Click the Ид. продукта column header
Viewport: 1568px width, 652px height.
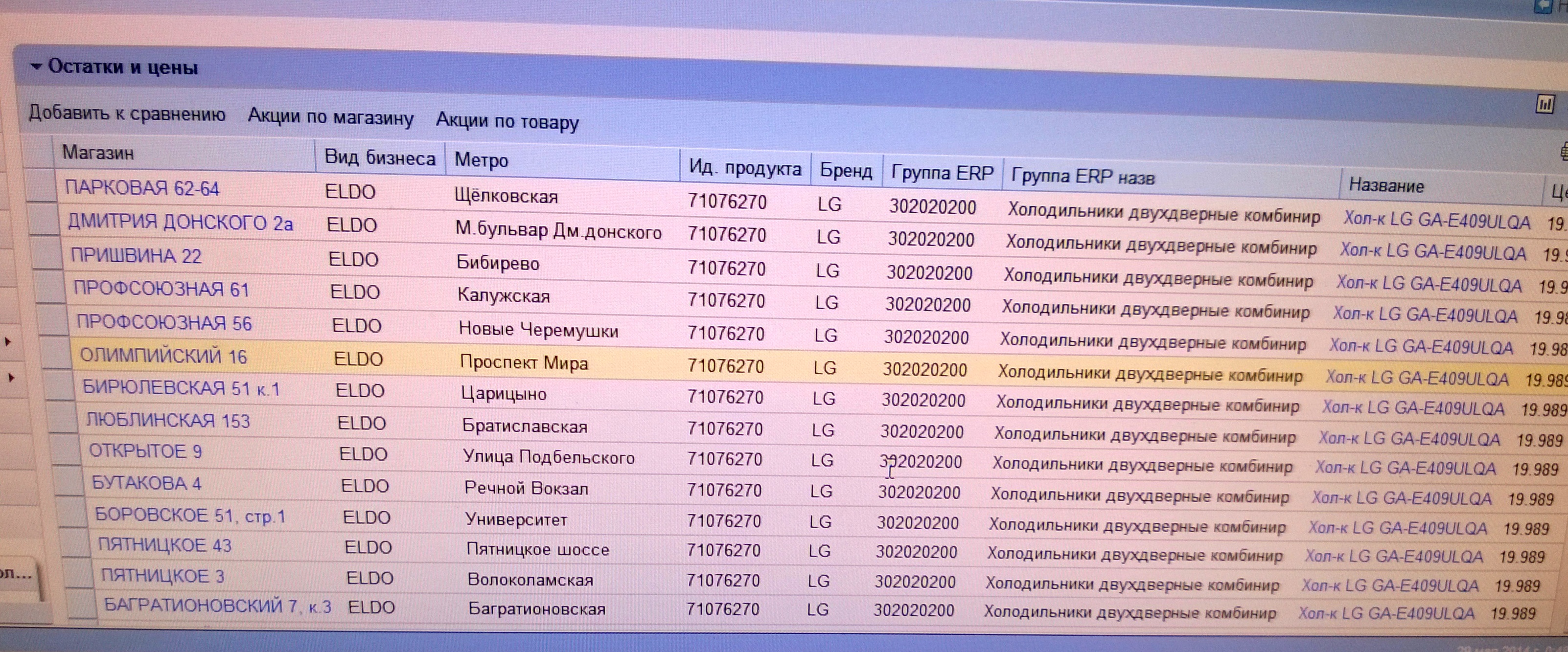(744, 168)
